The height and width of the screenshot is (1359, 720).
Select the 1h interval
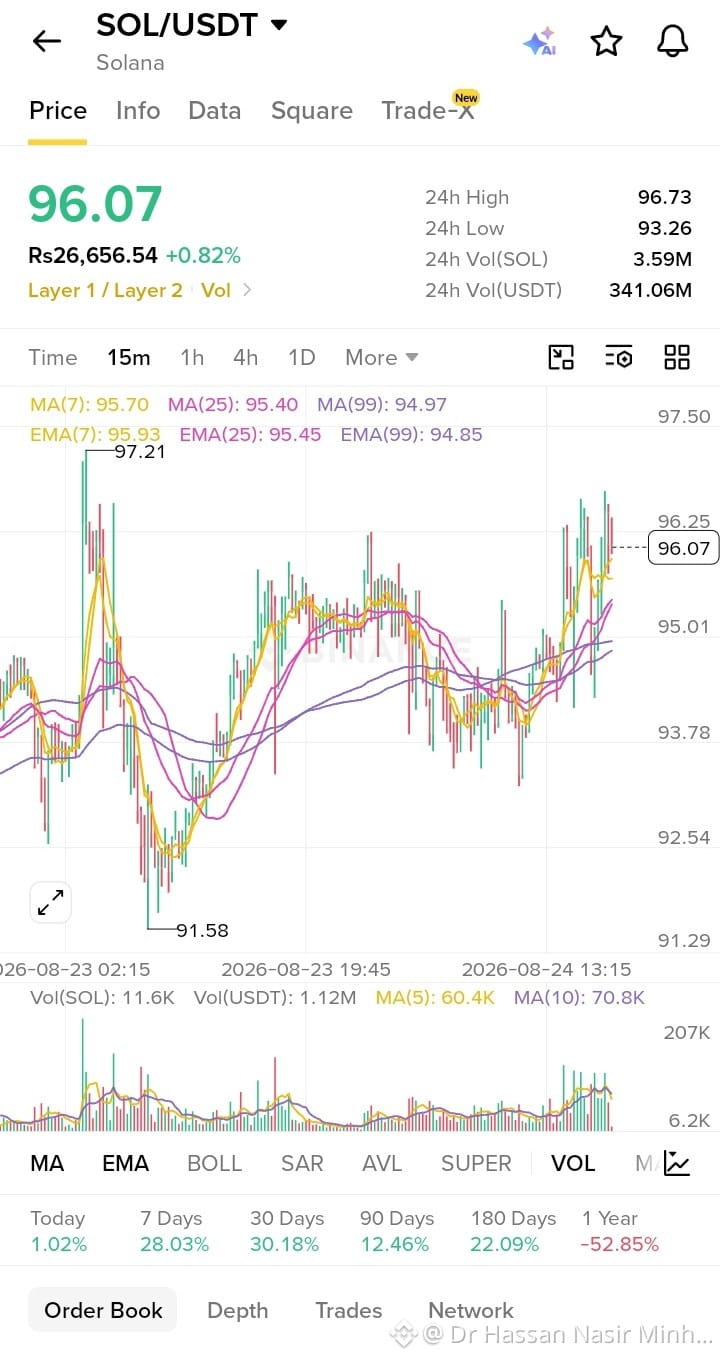pos(192,357)
